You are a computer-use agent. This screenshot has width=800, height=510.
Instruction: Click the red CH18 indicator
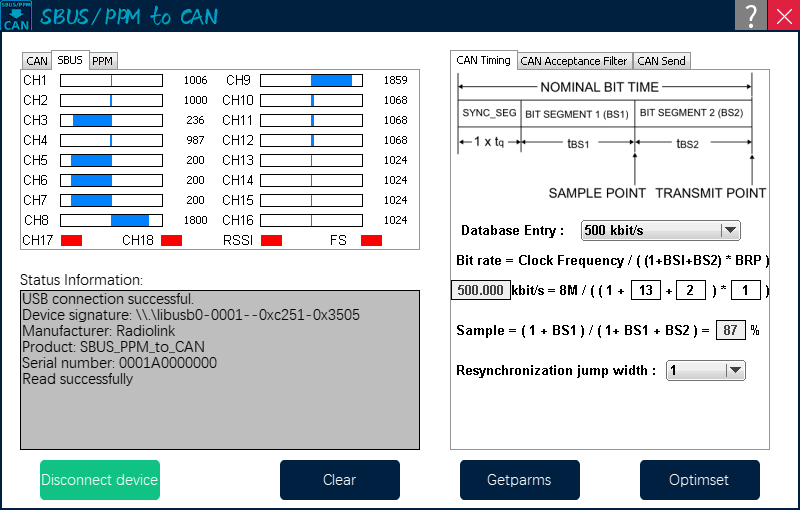click(x=171, y=240)
